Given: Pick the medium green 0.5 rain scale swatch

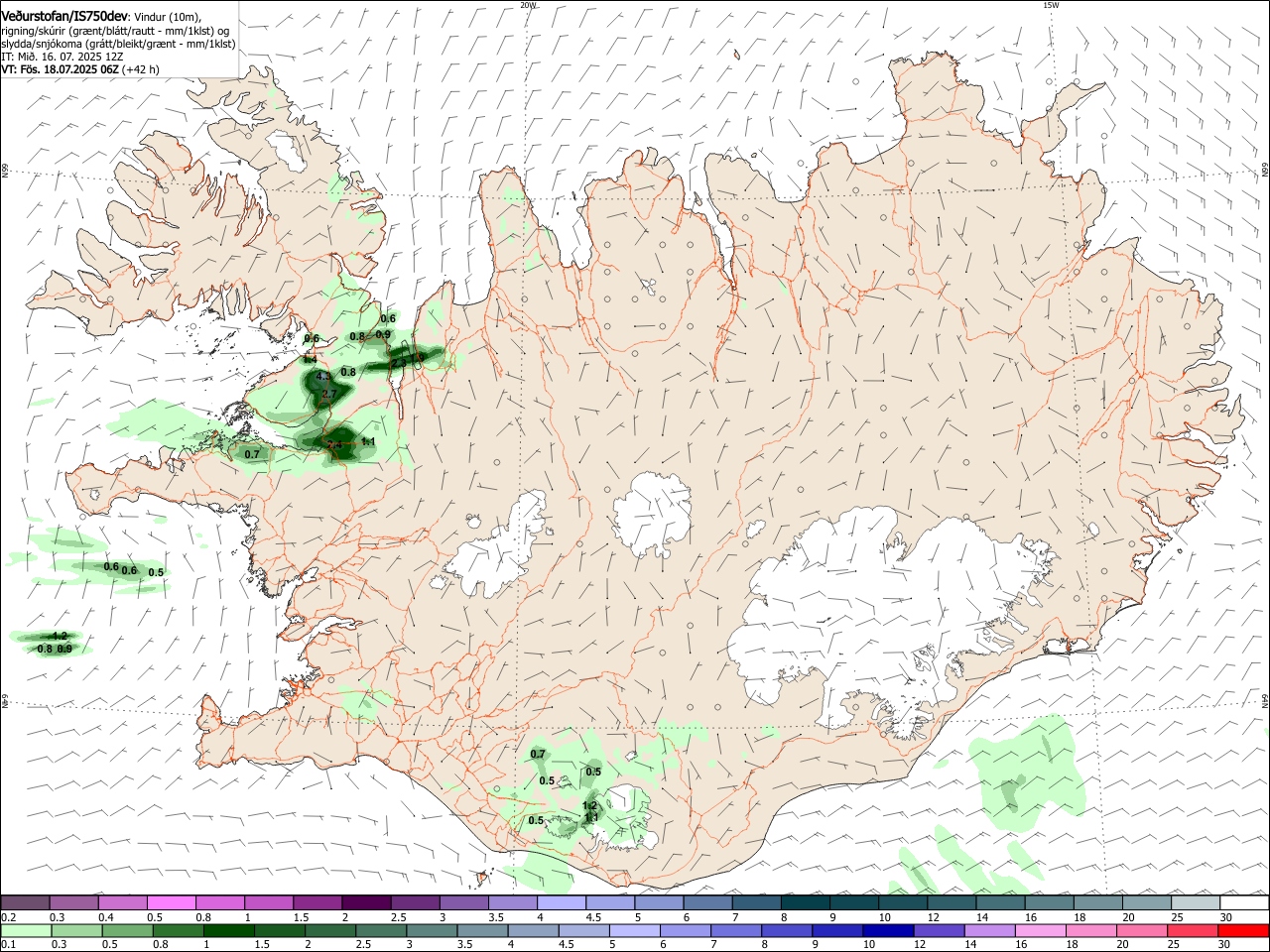Looking at the screenshot, I should [127, 930].
